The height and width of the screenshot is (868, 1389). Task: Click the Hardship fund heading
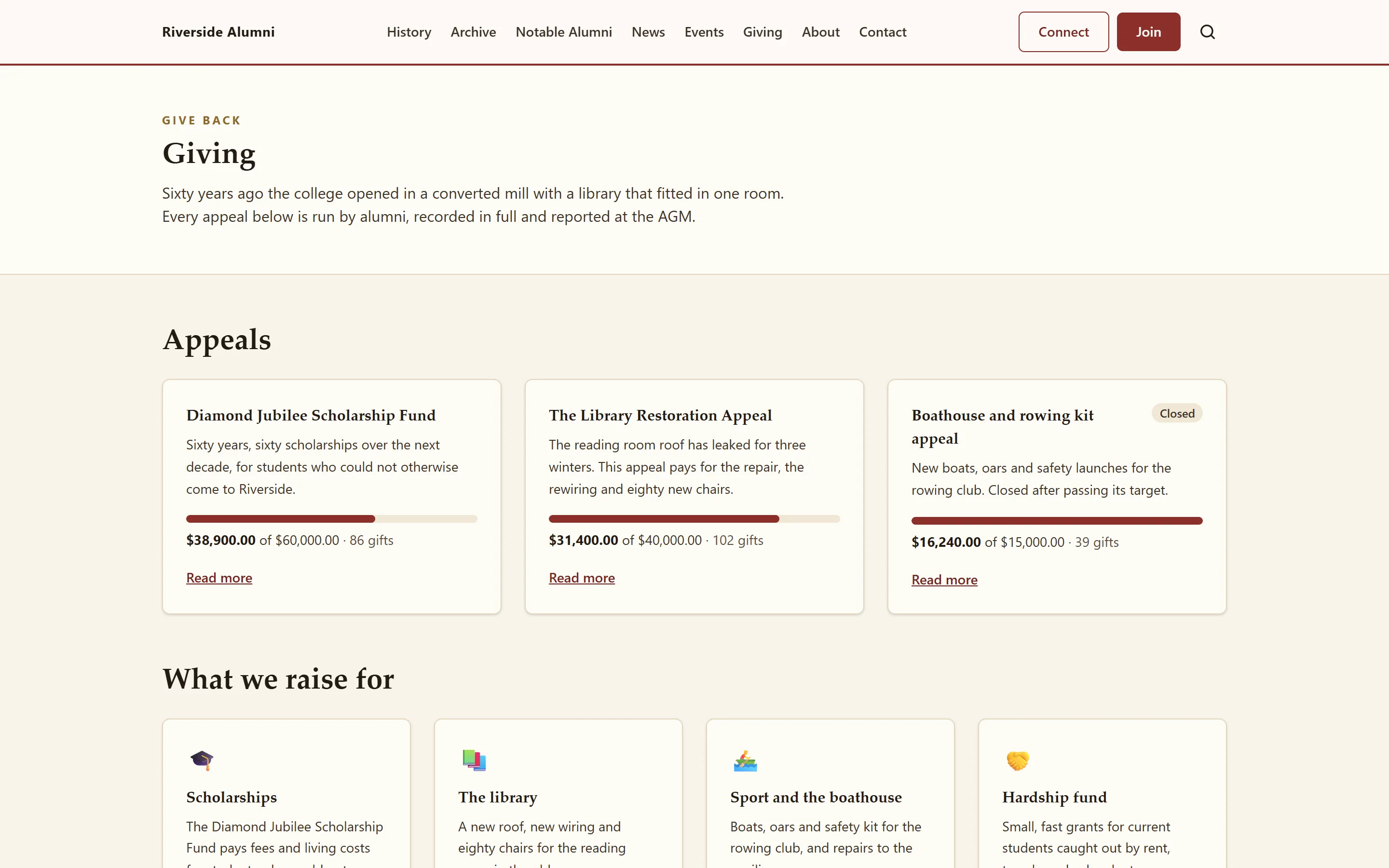[x=1054, y=798]
